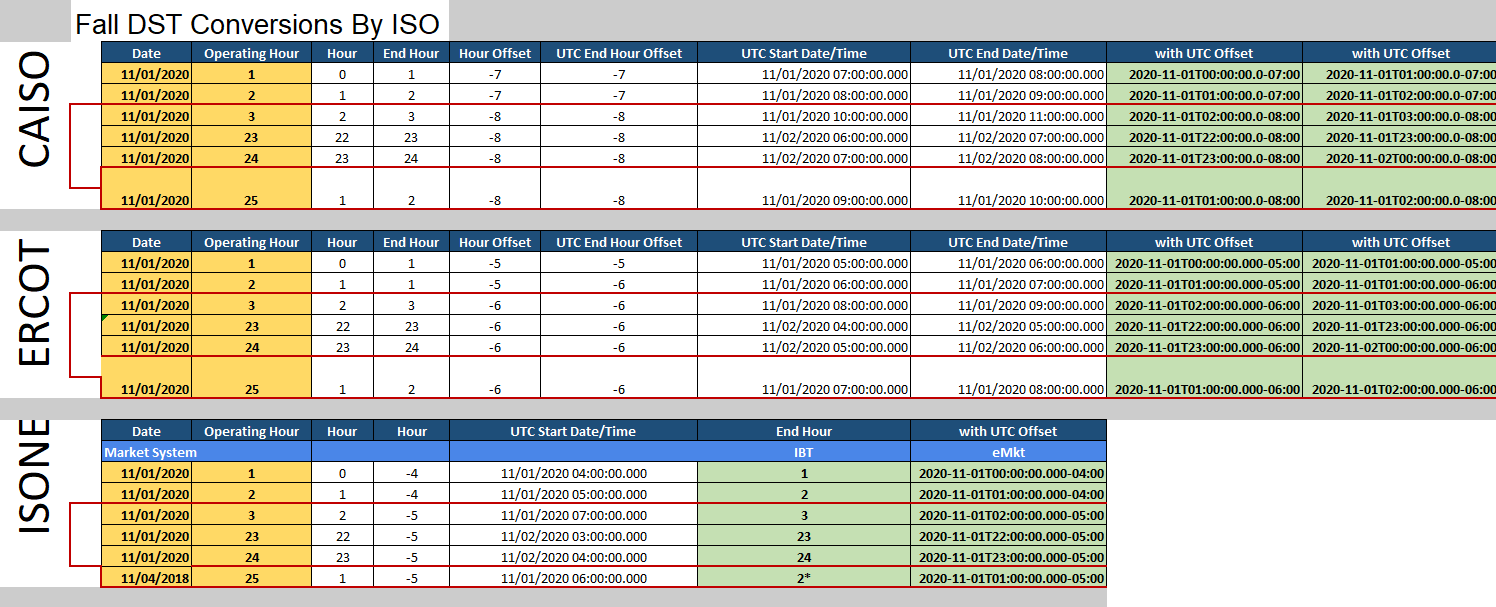Select cell '2020-11-01T01:00:00.0-08:00'
1496x607 pixels.
pos(1204,188)
